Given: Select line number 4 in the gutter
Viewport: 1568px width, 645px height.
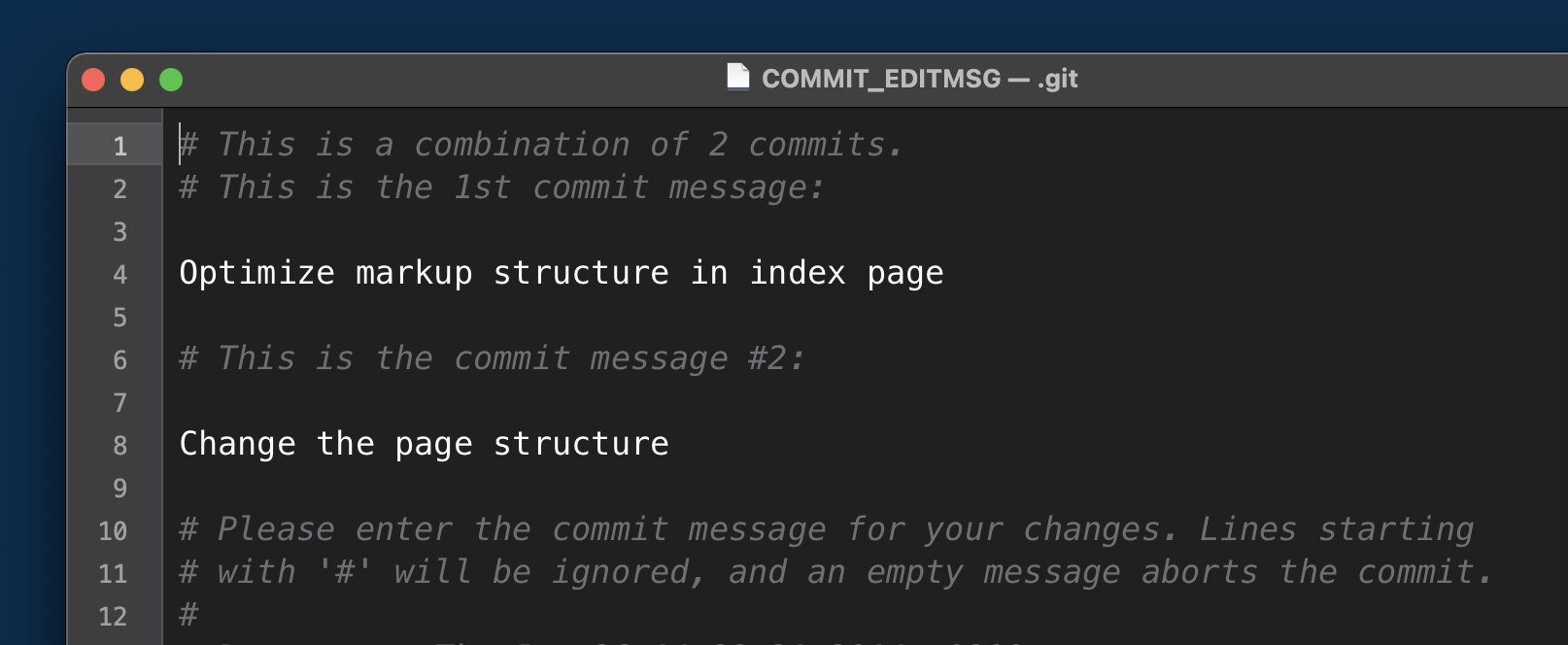Looking at the screenshot, I should tap(119, 275).
